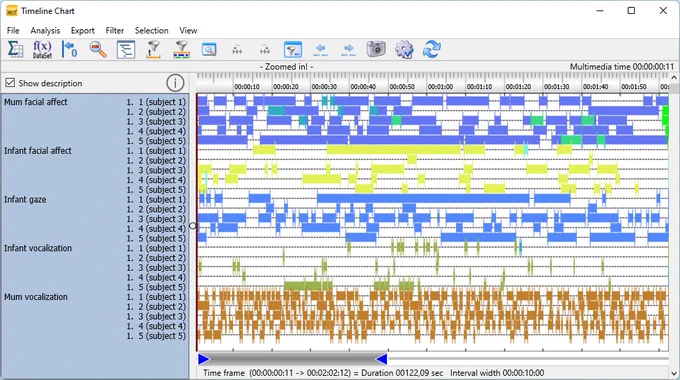Click the Timeline Chart application title icon
The height and width of the screenshot is (380, 680).
(x=12, y=11)
